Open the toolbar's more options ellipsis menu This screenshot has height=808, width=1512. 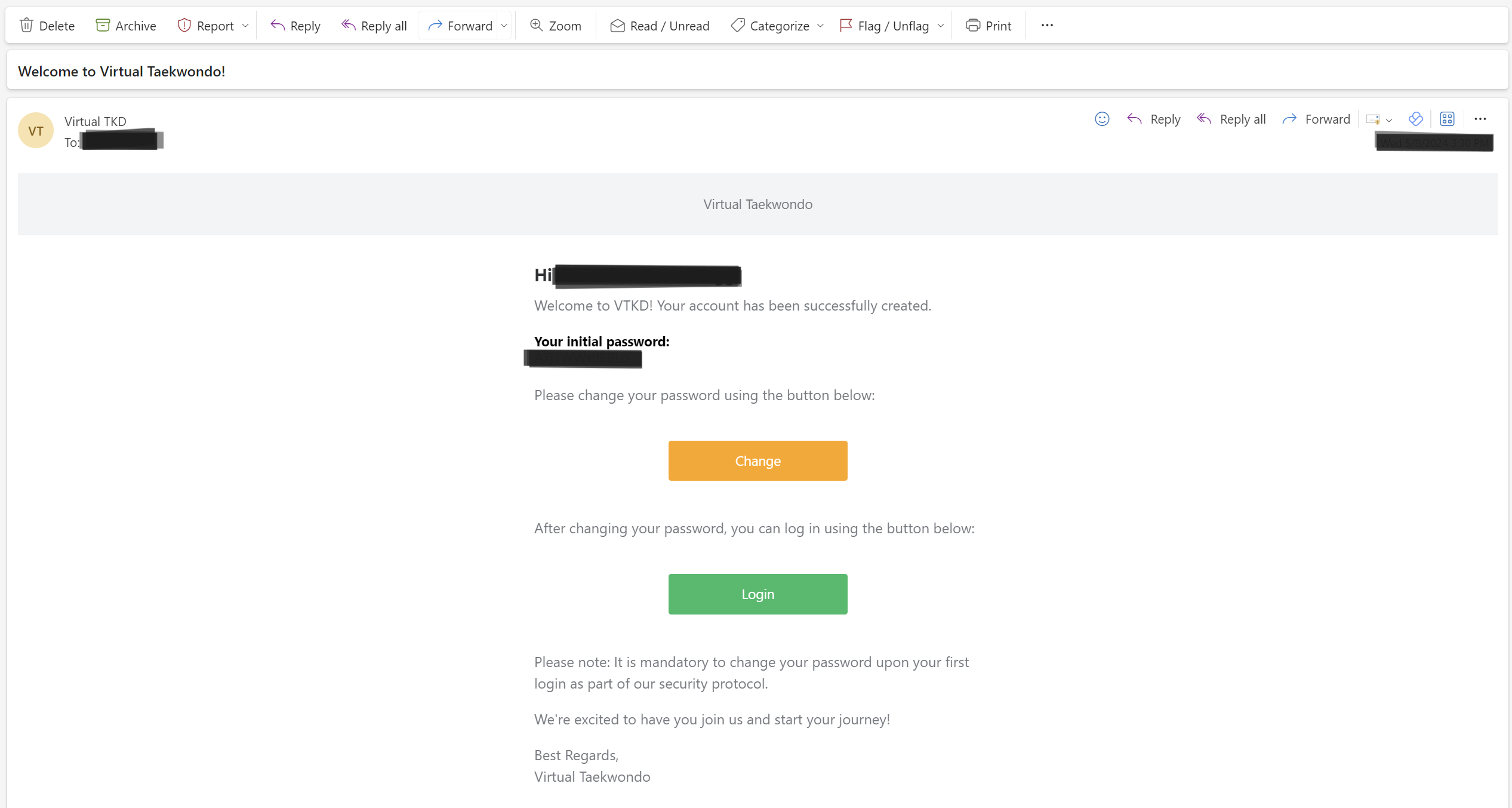(x=1047, y=26)
